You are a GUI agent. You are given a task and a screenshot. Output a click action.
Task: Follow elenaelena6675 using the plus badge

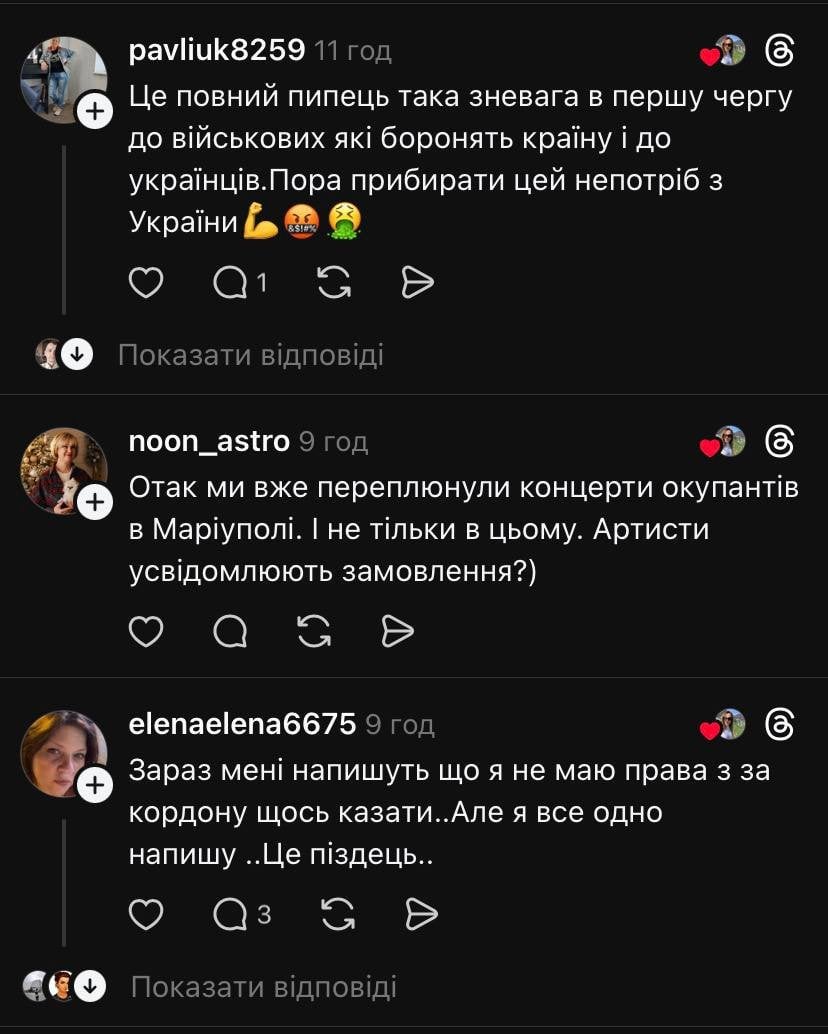(94, 786)
